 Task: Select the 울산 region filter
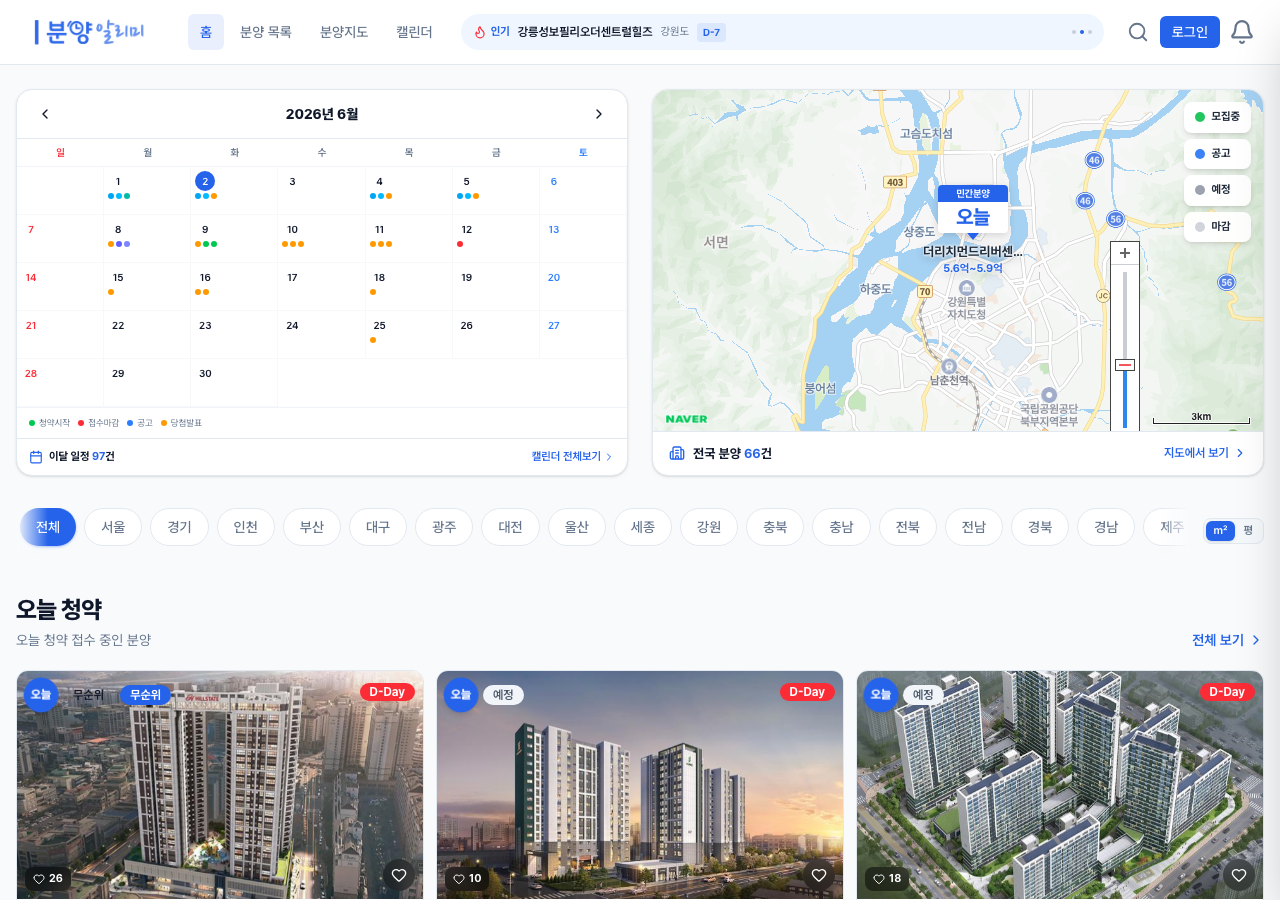click(x=577, y=527)
